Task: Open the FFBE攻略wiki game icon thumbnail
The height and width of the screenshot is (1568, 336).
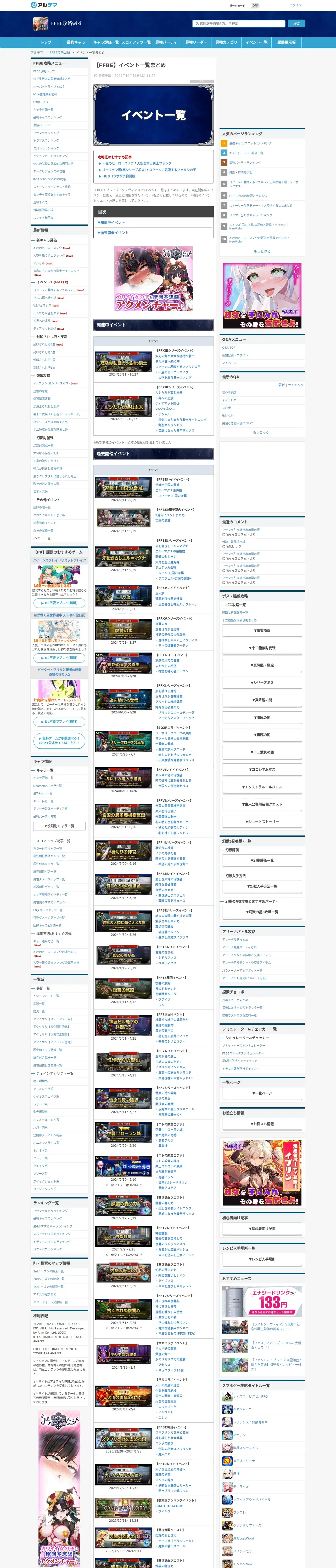Action: [40, 24]
